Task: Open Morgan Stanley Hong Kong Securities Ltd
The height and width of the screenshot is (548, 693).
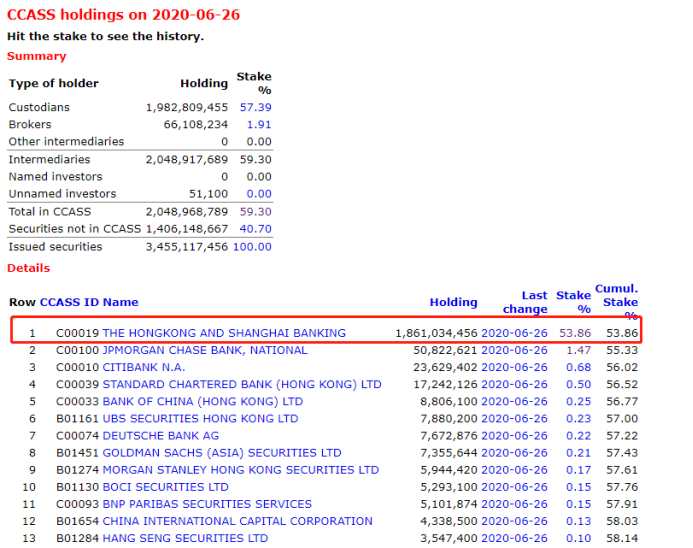Action: pos(240,469)
